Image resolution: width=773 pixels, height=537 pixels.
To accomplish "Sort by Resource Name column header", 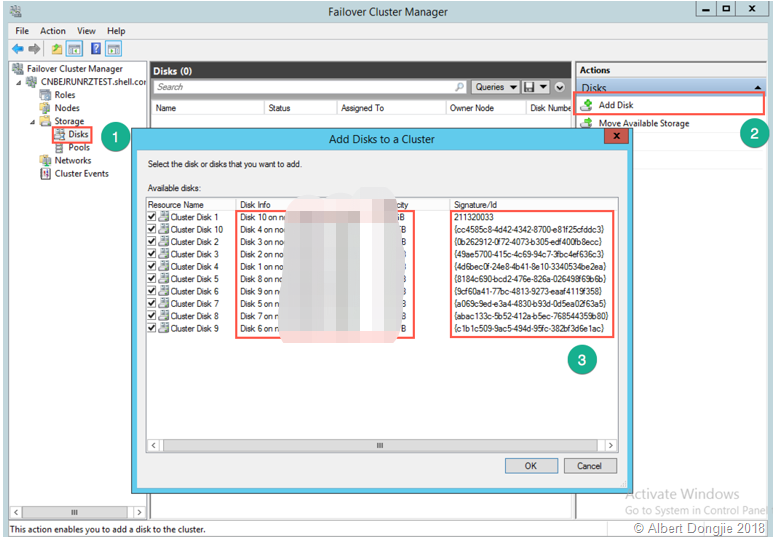I will 192,205.
